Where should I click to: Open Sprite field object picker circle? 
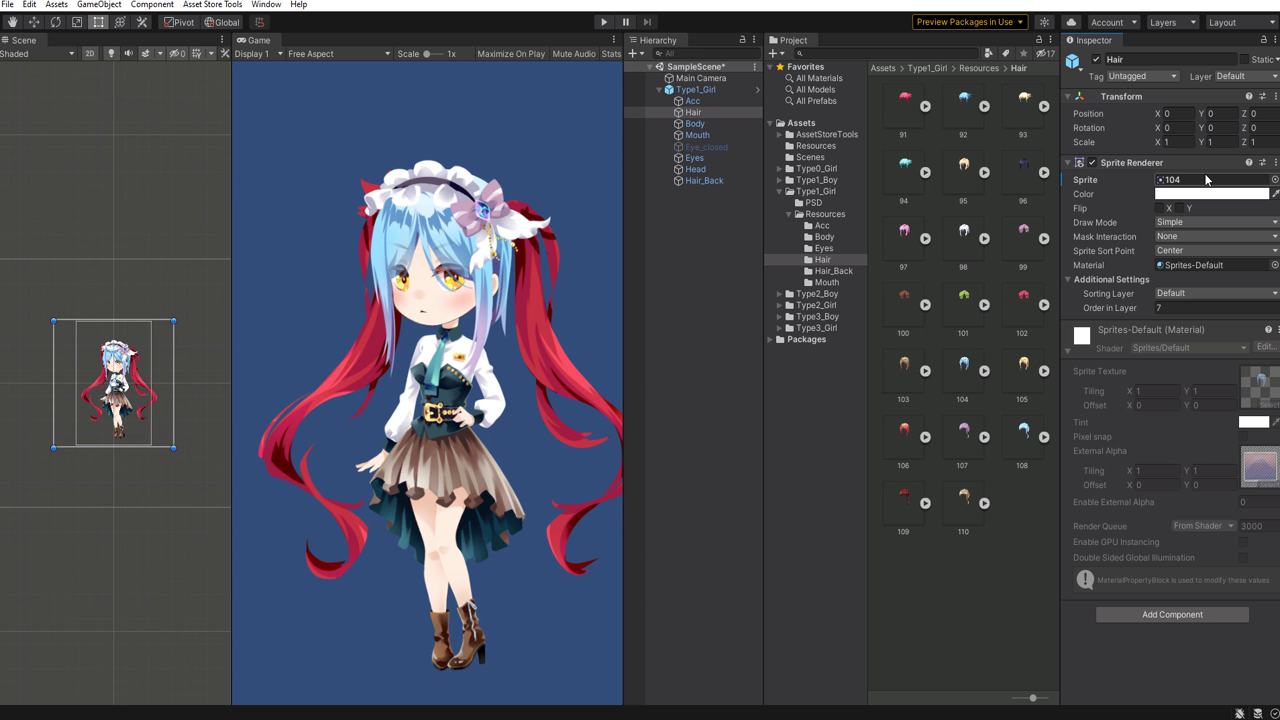tap(1274, 180)
